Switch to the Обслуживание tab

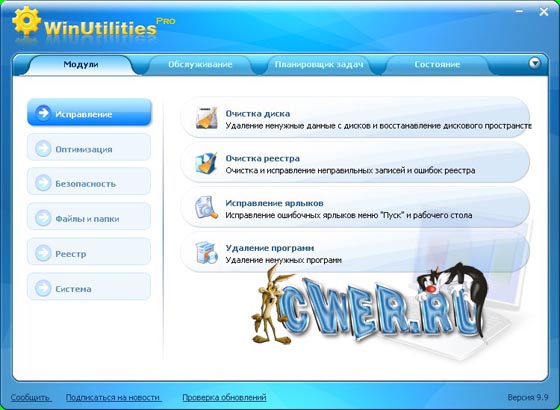point(200,65)
